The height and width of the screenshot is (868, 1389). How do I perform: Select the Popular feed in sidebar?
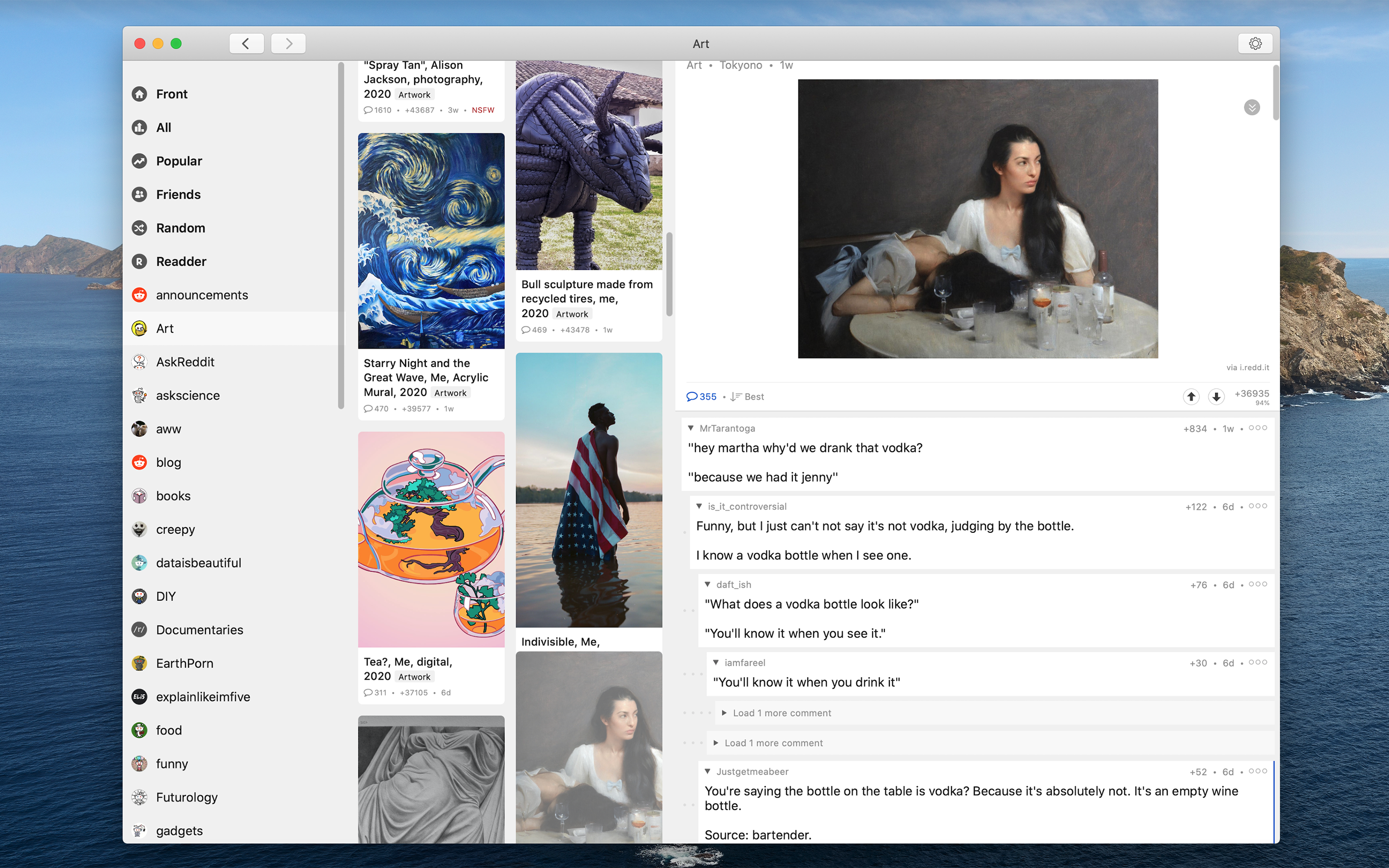[178, 161]
